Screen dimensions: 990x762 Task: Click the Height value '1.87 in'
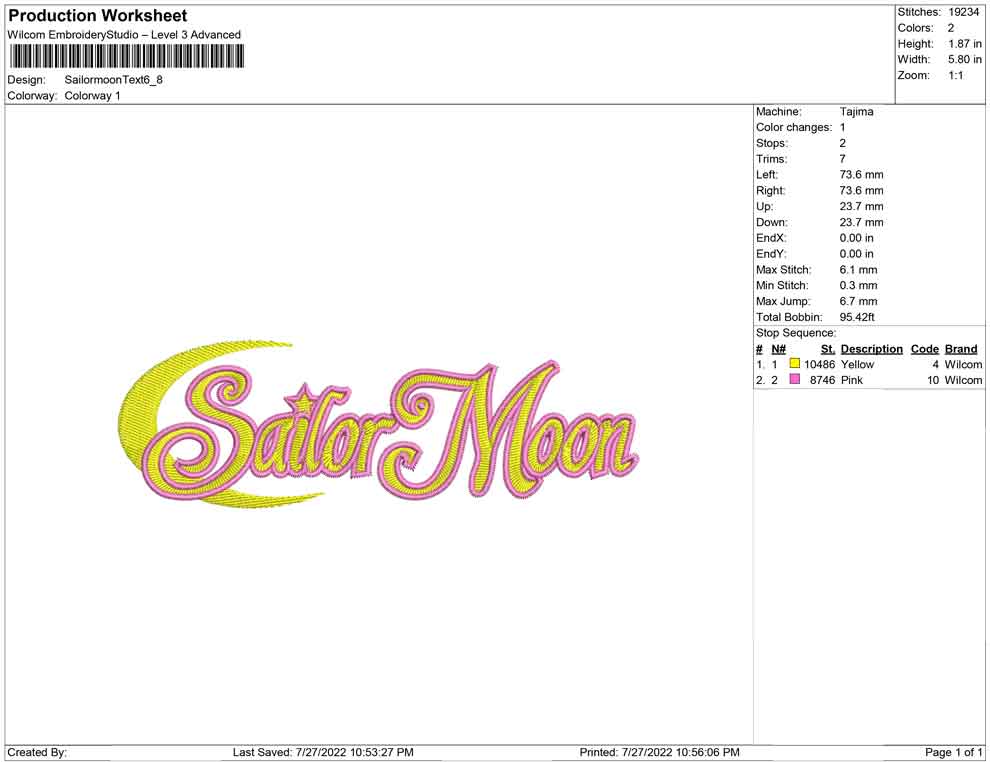pos(965,44)
